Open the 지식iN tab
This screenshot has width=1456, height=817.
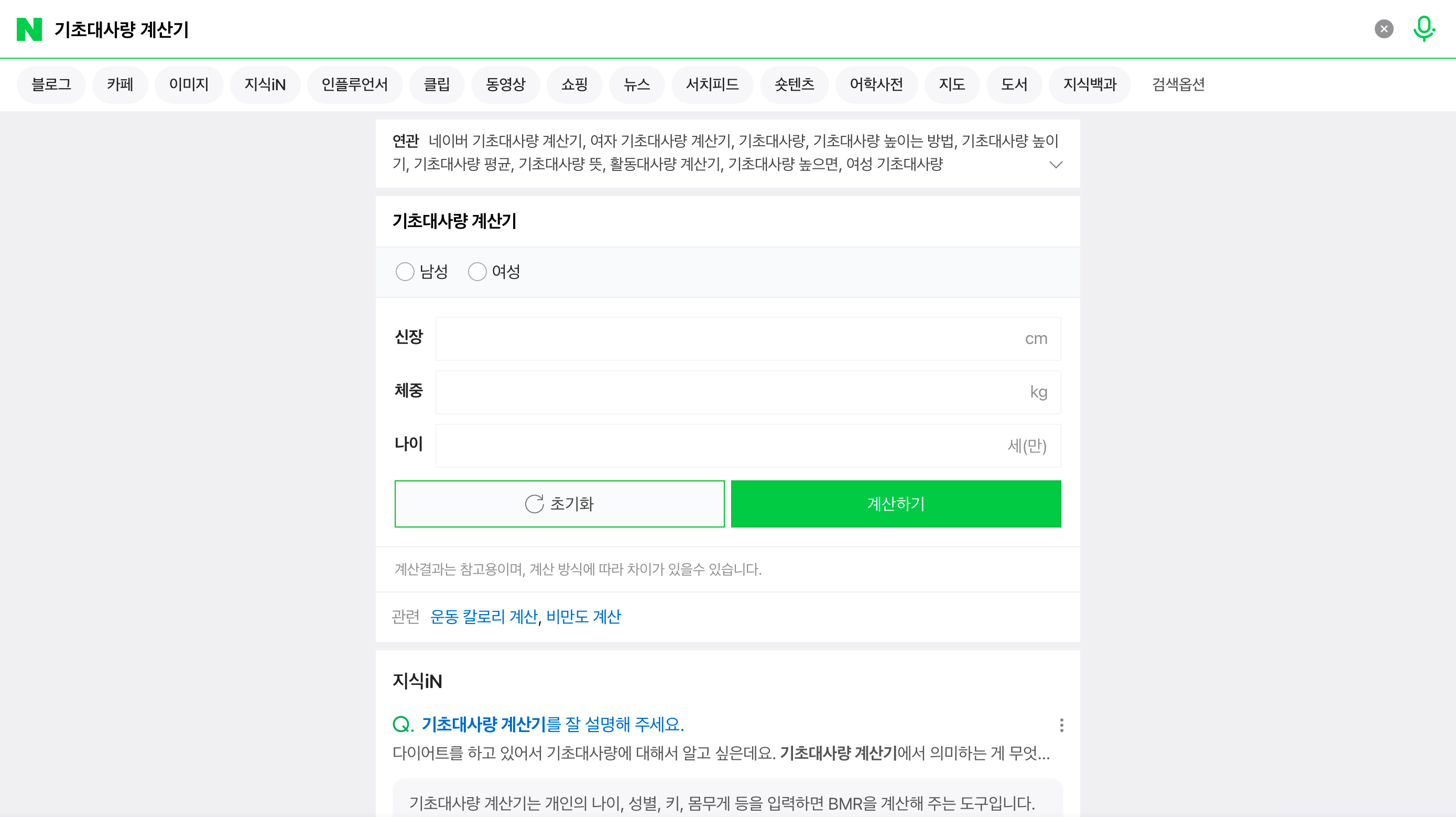[265, 85]
